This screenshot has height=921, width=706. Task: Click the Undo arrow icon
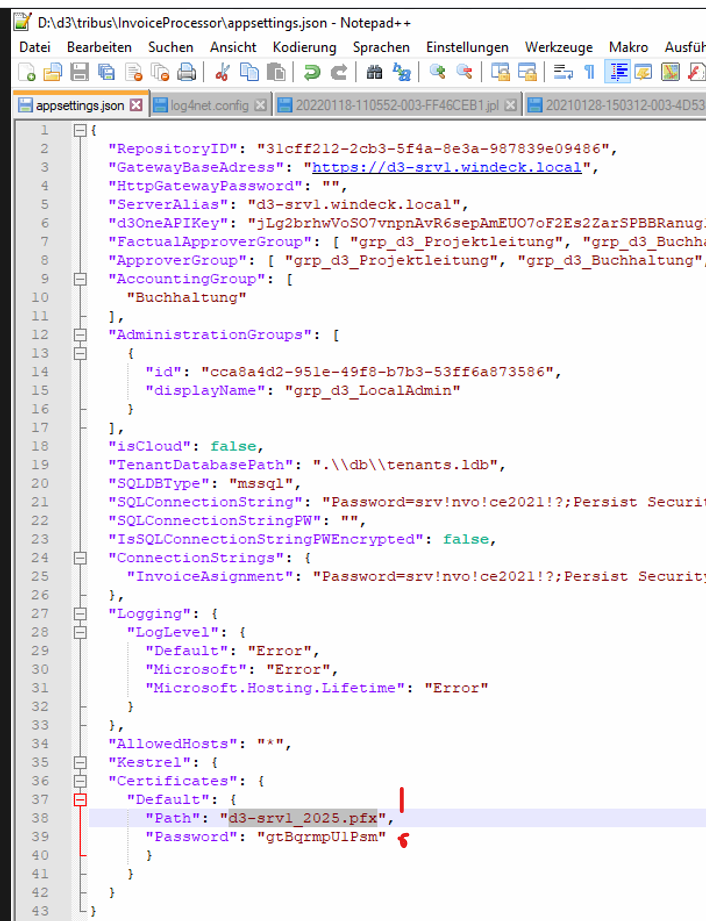pos(312,72)
